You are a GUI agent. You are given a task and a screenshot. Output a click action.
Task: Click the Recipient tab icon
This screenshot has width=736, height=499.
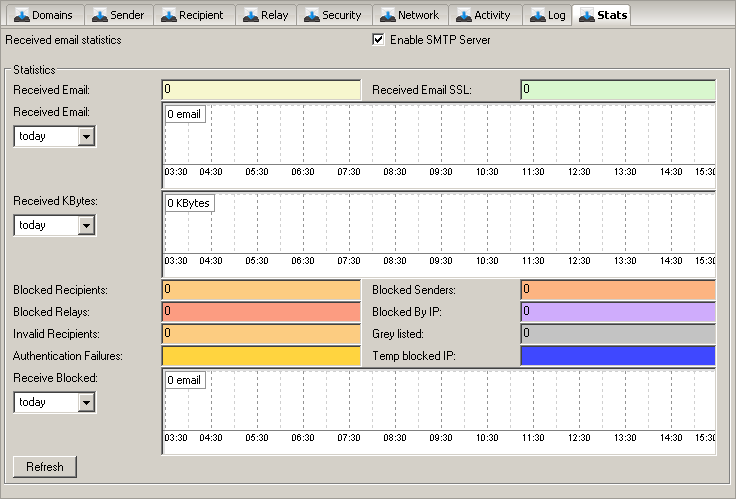coord(169,15)
